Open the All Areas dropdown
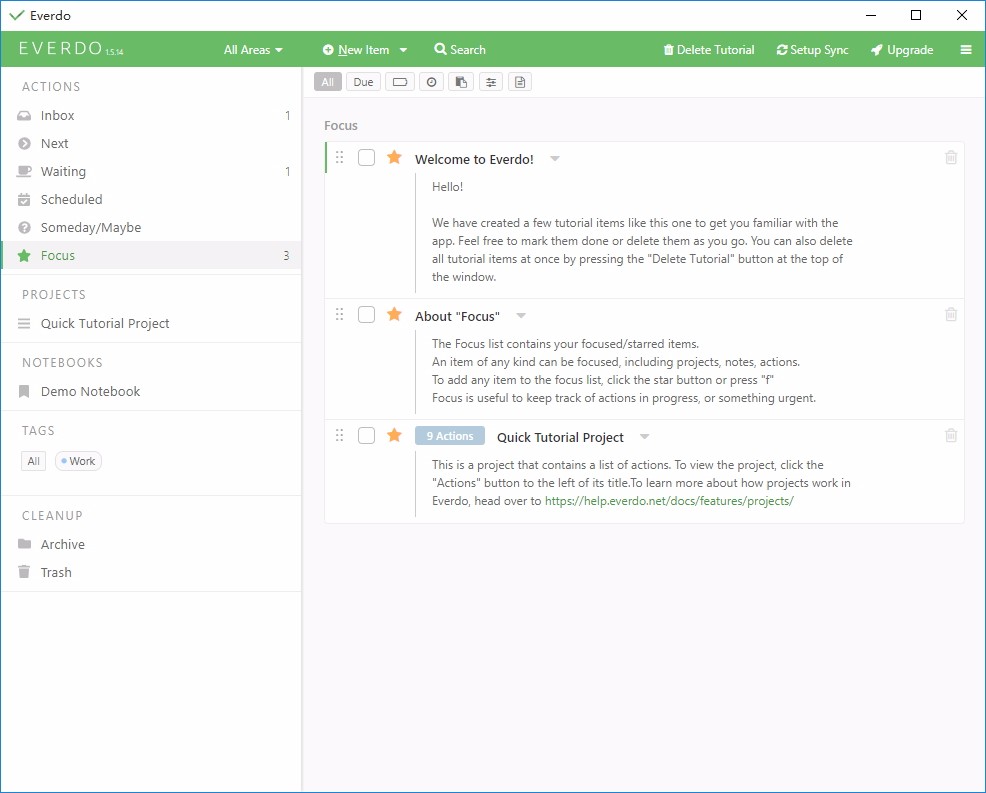The image size is (986, 793). [x=253, y=50]
